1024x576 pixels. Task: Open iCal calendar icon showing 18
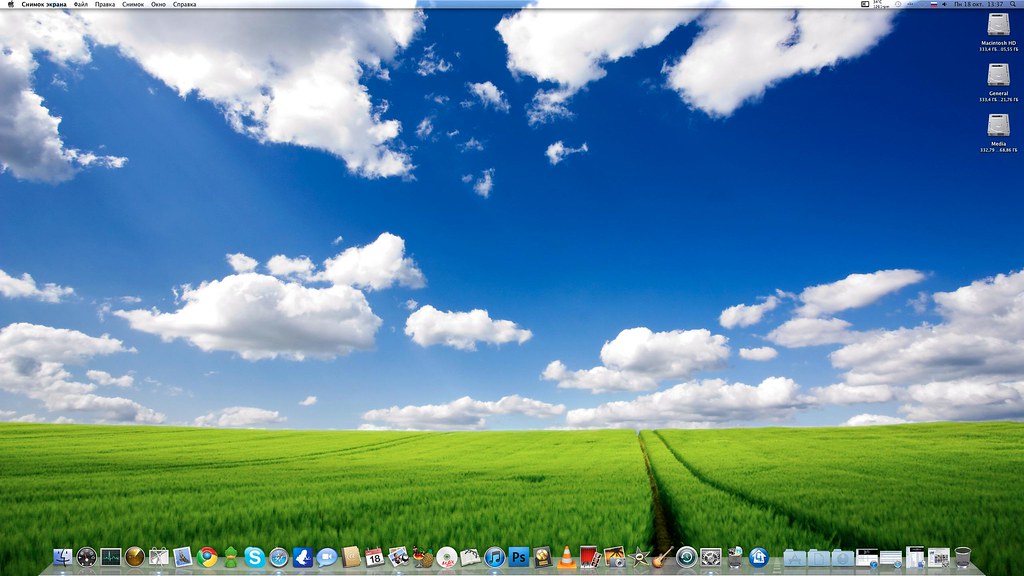click(375, 557)
